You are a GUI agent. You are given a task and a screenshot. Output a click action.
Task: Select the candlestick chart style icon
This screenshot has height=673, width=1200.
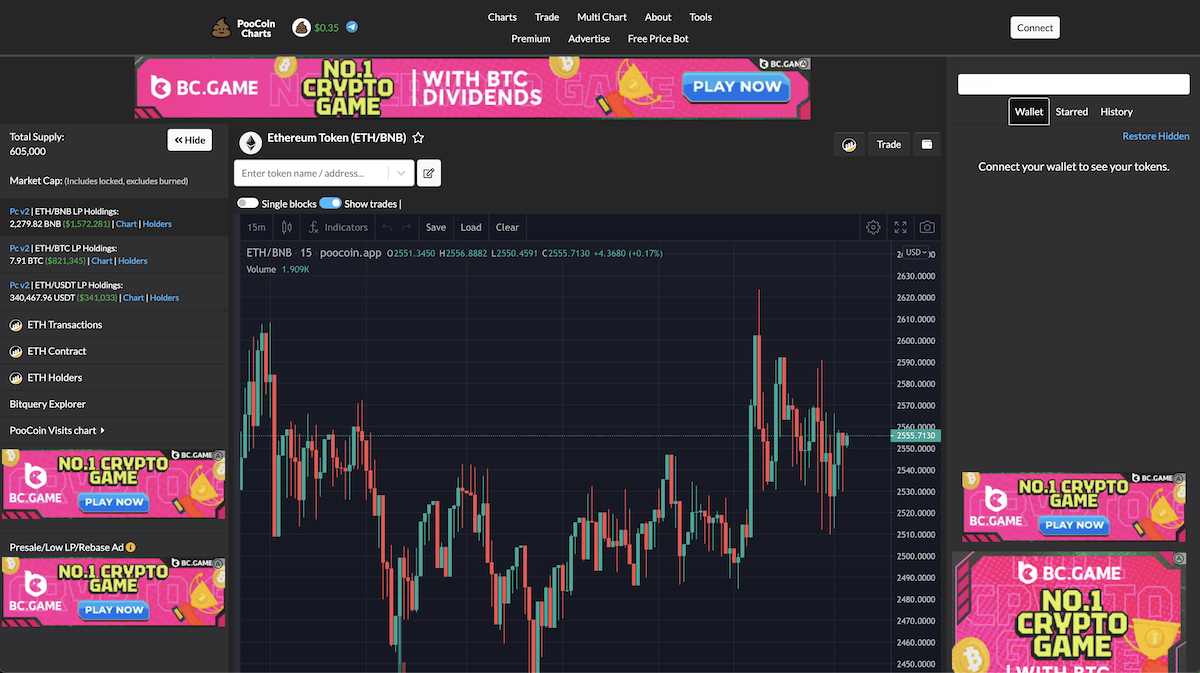287,227
